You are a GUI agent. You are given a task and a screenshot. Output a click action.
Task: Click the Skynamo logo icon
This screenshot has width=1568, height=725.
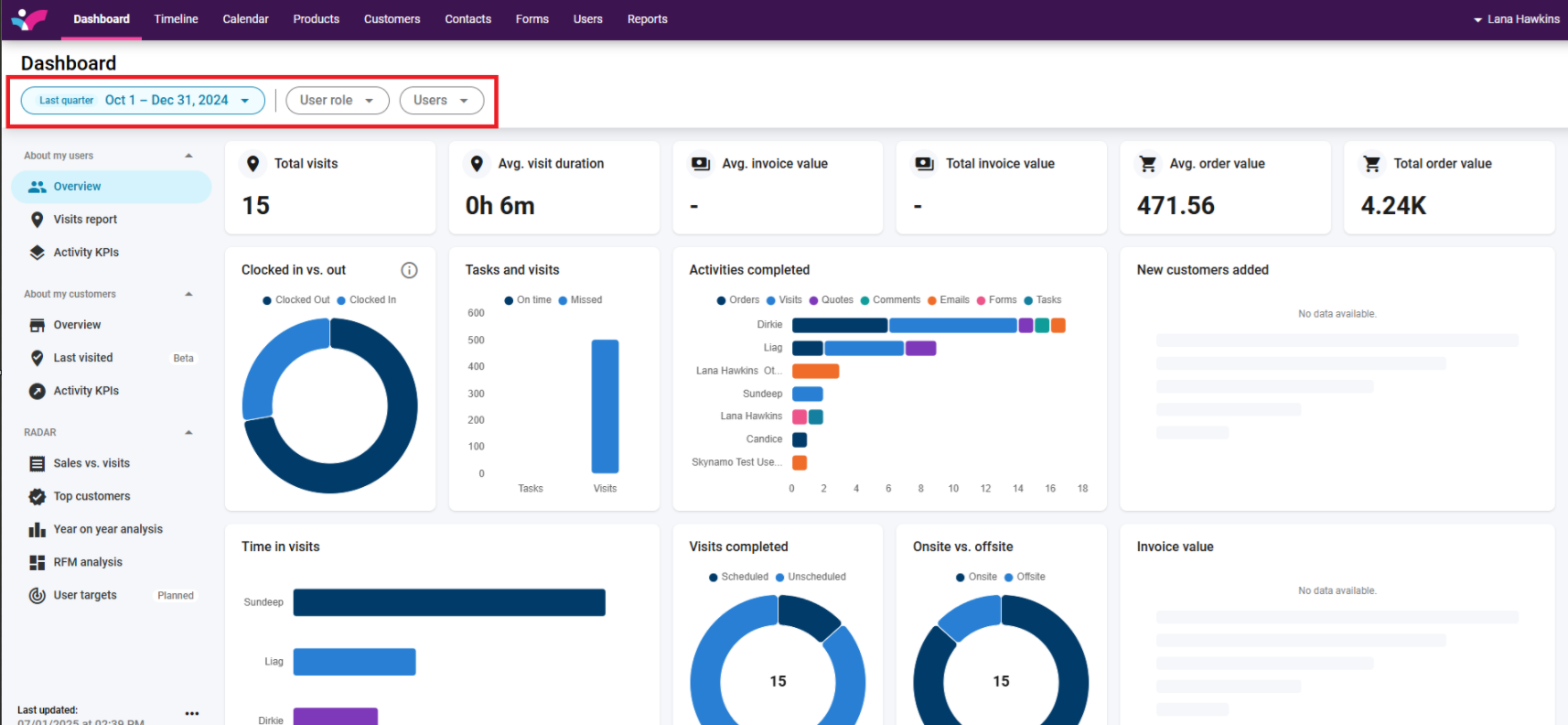(x=29, y=19)
